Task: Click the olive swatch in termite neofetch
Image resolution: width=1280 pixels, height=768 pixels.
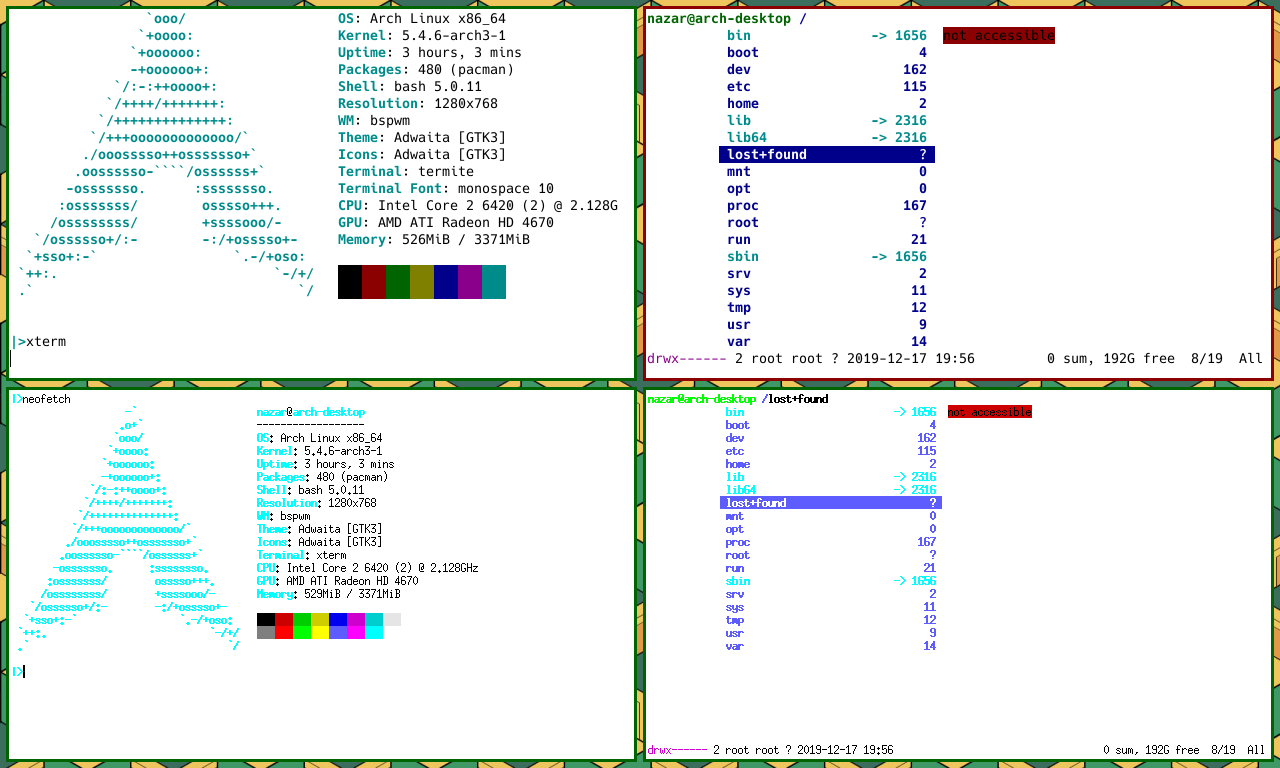Action: (x=422, y=281)
